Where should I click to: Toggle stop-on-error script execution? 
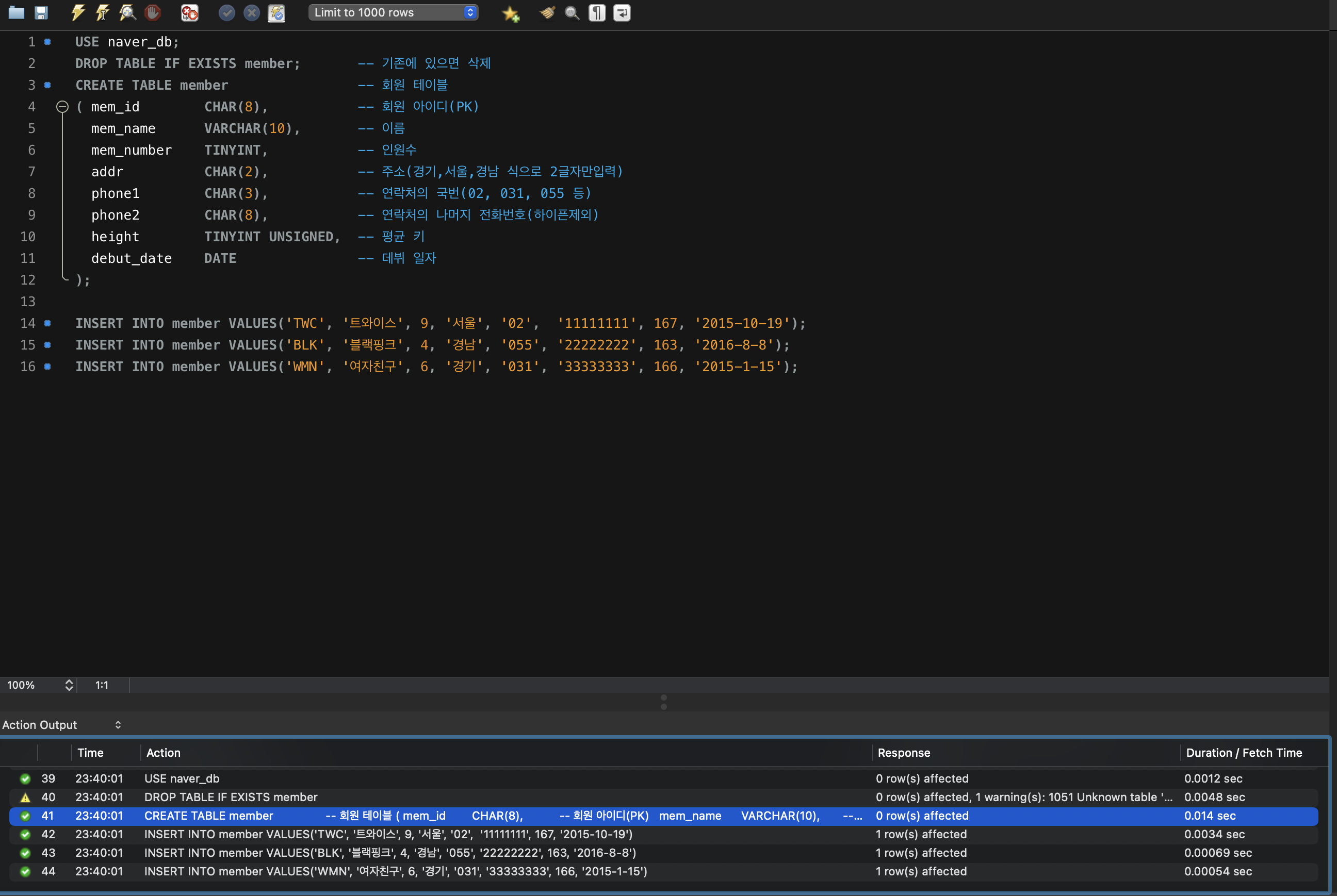tap(189, 12)
